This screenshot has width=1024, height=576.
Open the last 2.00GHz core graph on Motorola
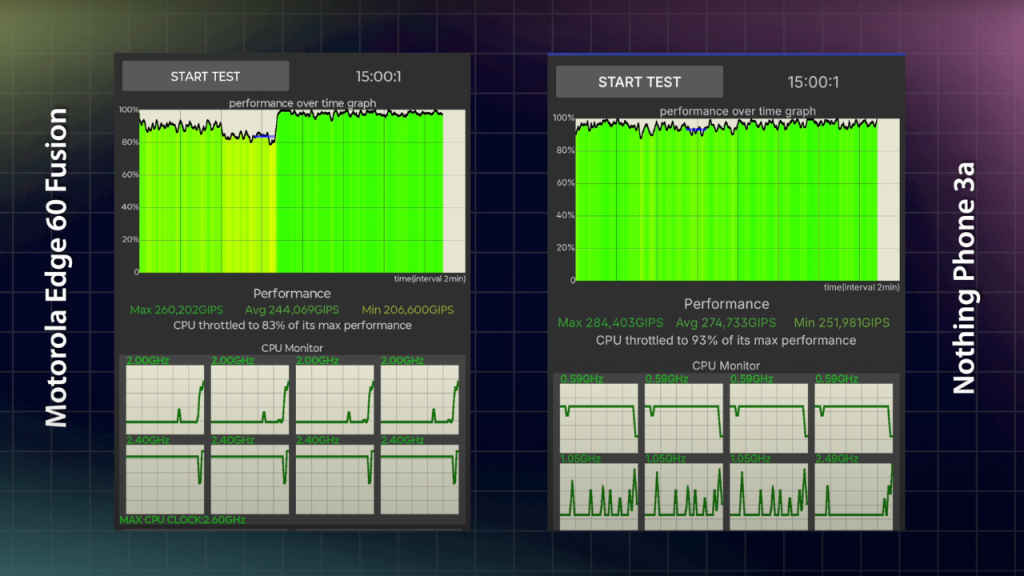(420, 400)
